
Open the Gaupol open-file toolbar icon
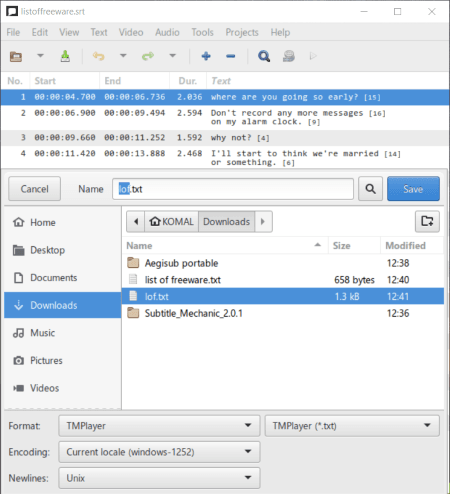[16, 56]
